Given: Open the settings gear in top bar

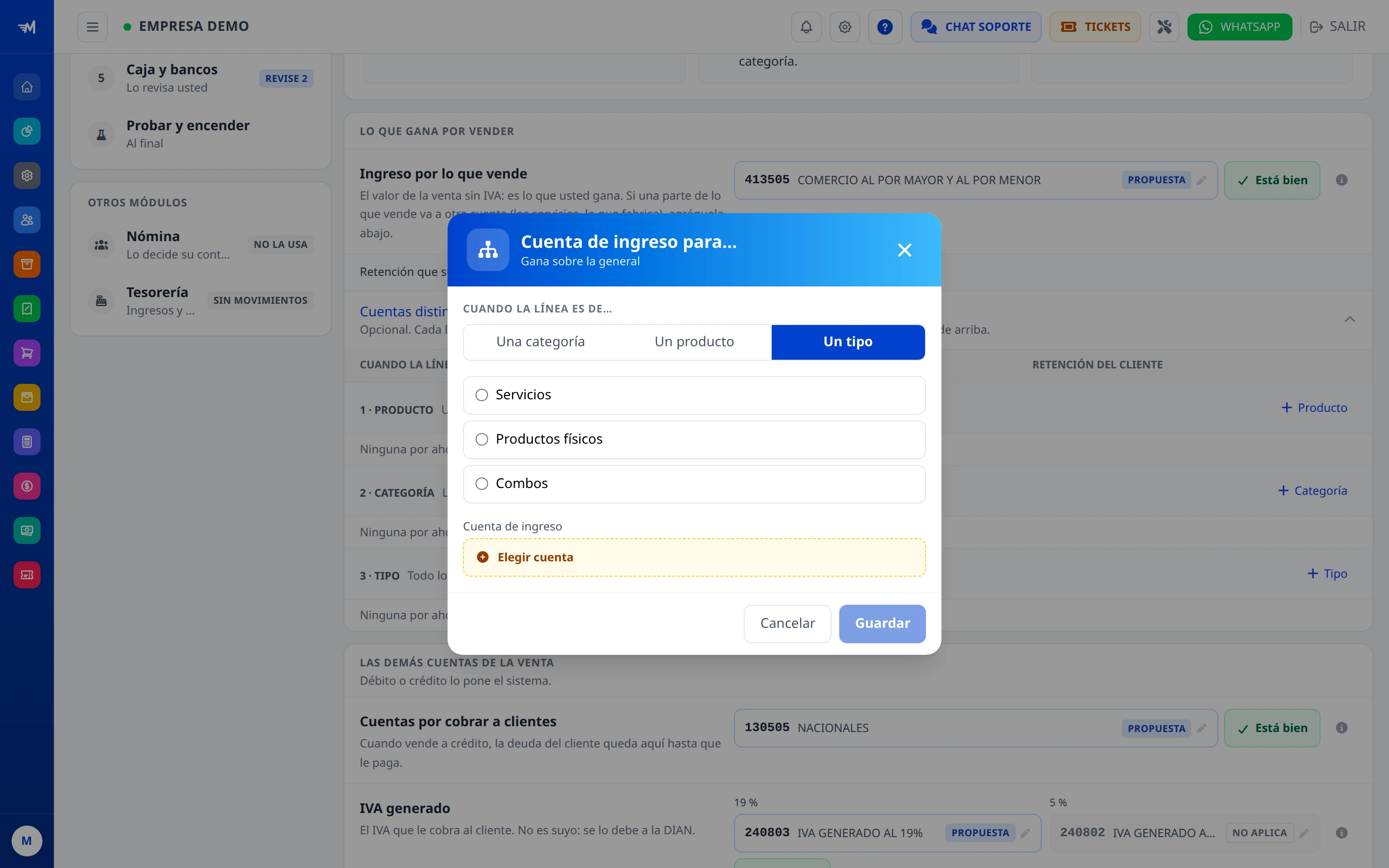Looking at the screenshot, I should [x=844, y=27].
